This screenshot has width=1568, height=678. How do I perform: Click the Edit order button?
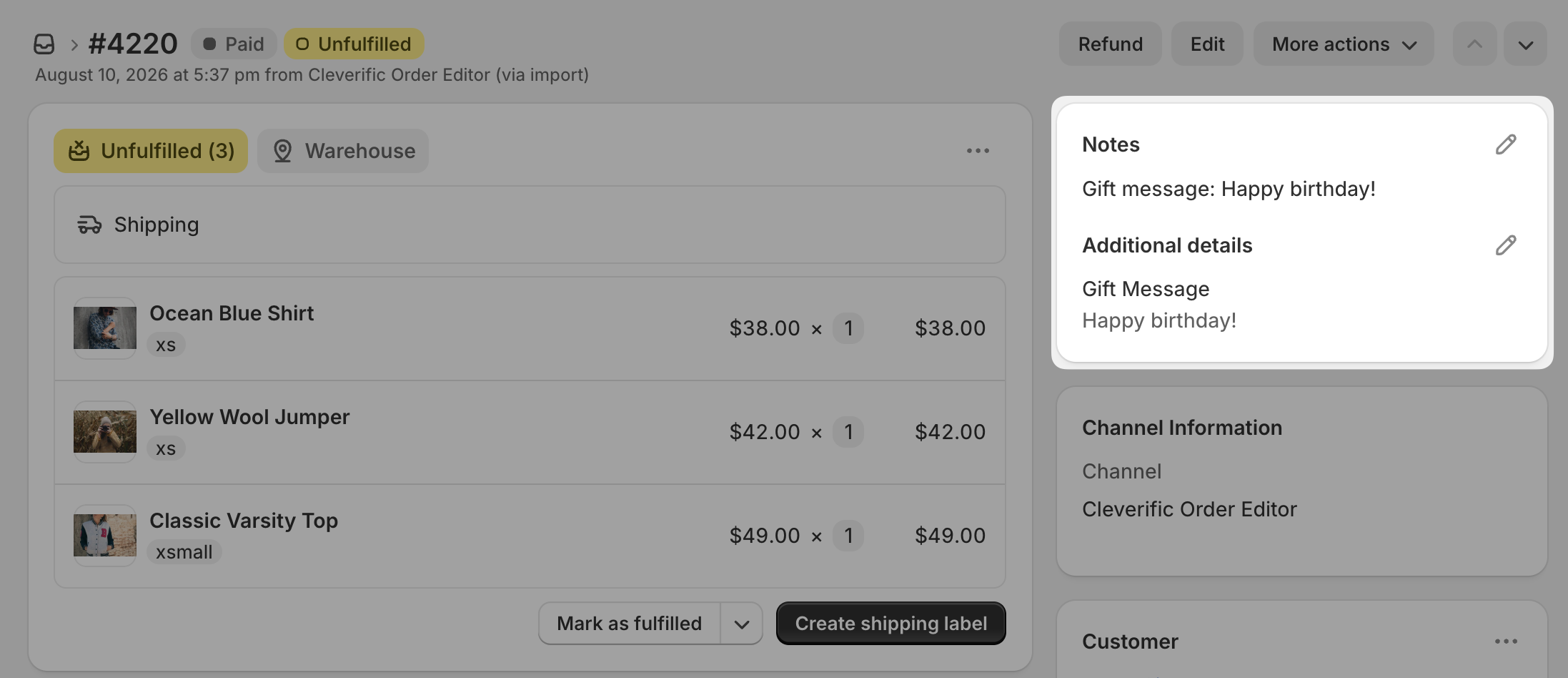coord(1207,44)
